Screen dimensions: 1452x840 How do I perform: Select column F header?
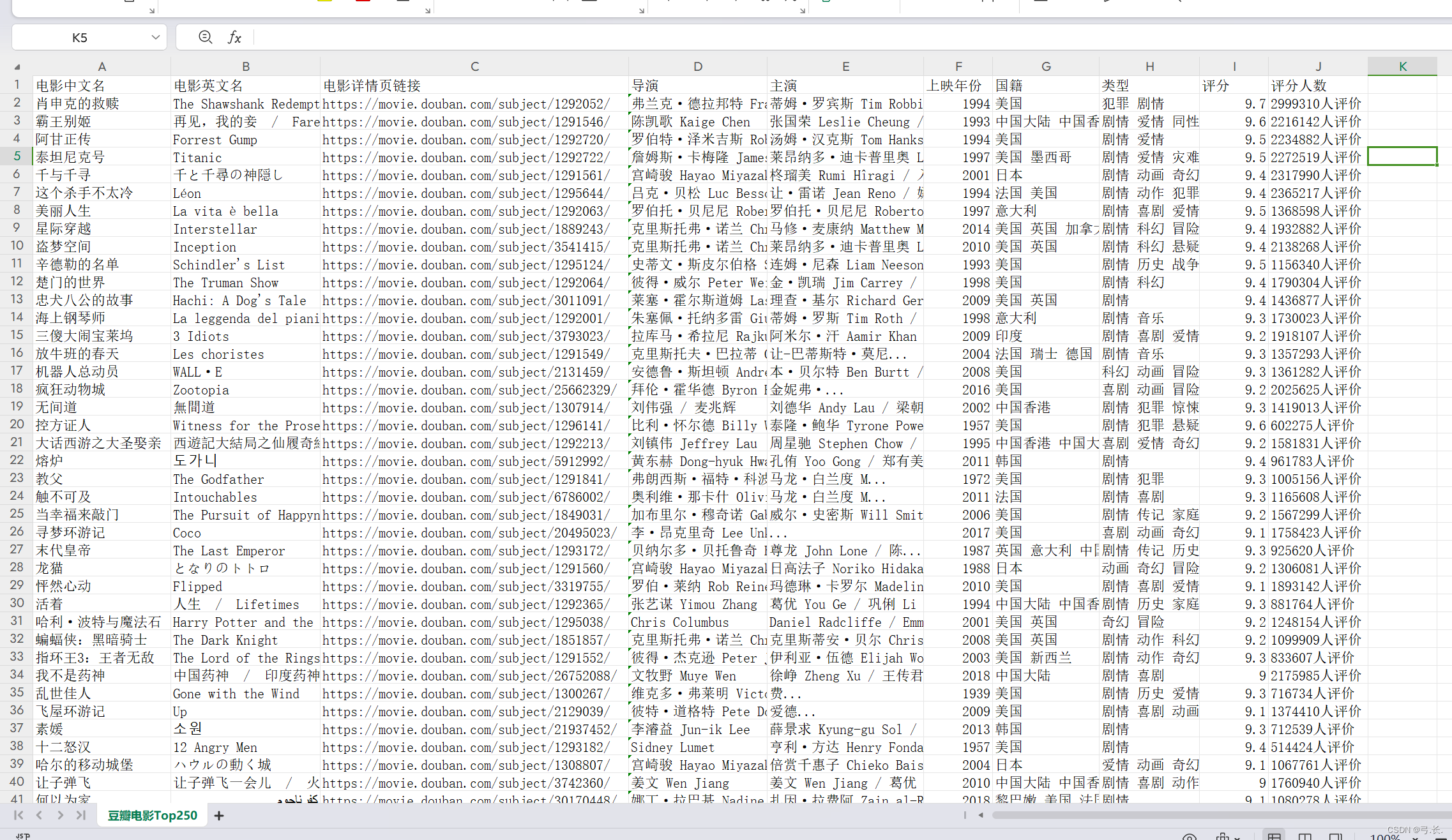coord(958,66)
